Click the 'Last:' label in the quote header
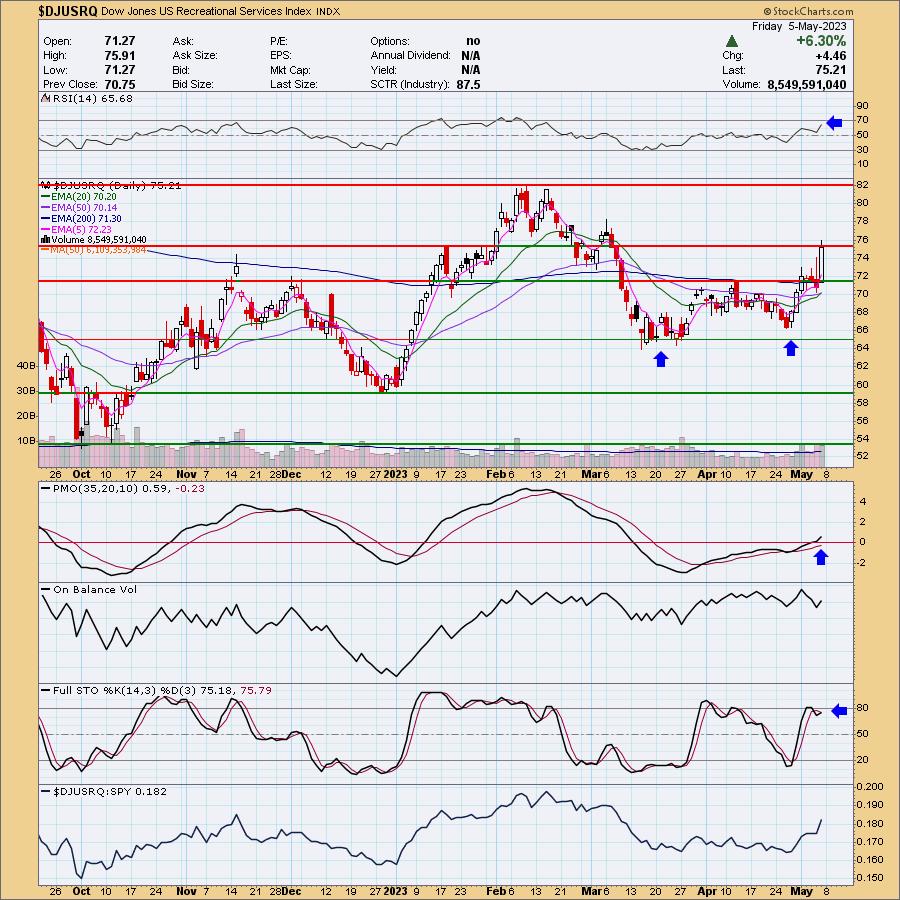The width and height of the screenshot is (900, 900). [x=734, y=70]
